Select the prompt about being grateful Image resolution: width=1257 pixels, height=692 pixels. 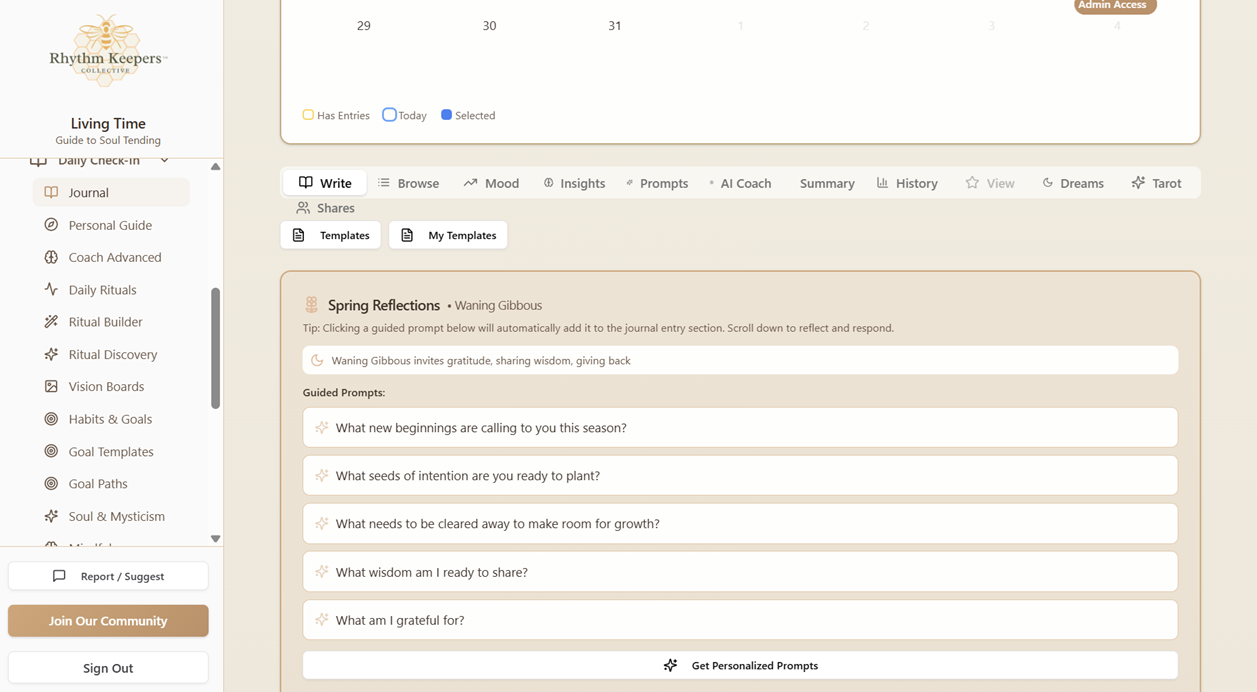click(x=740, y=620)
